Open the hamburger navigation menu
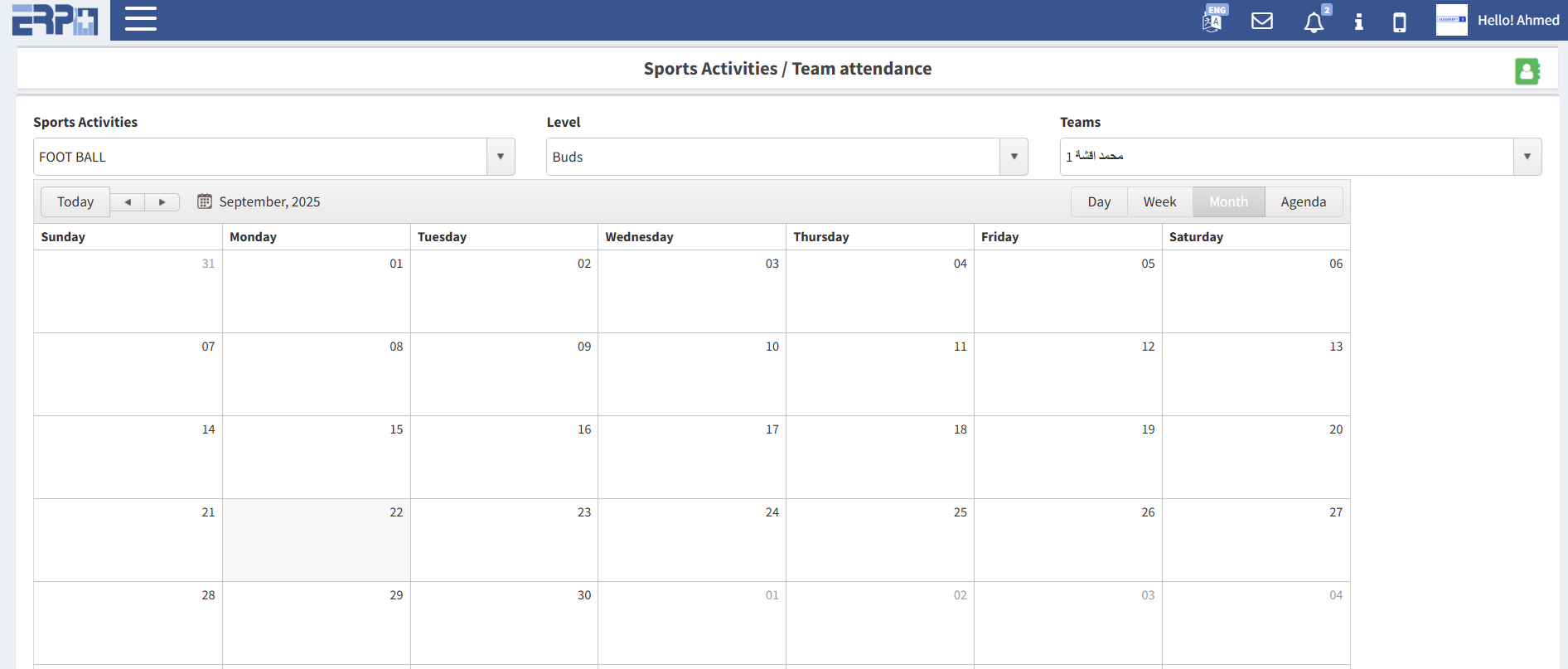This screenshot has height=669, width=1568. [x=140, y=19]
